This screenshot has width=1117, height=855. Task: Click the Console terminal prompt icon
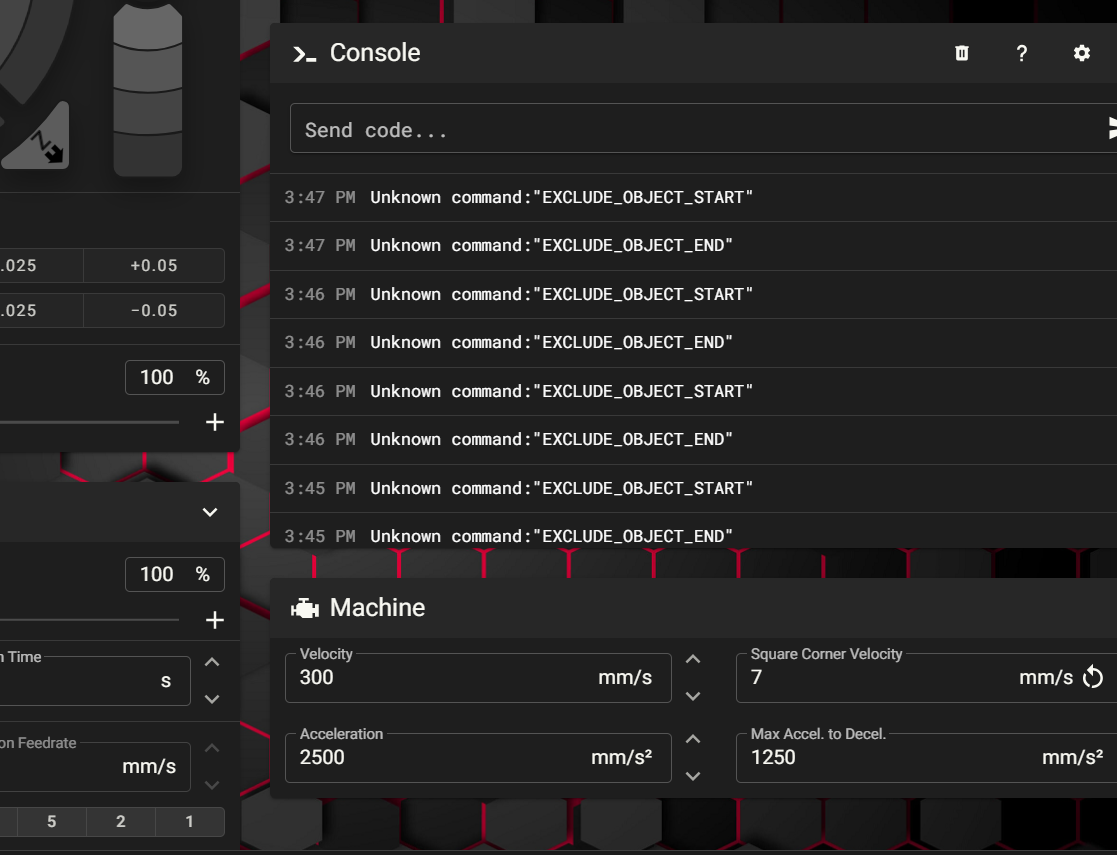[304, 54]
